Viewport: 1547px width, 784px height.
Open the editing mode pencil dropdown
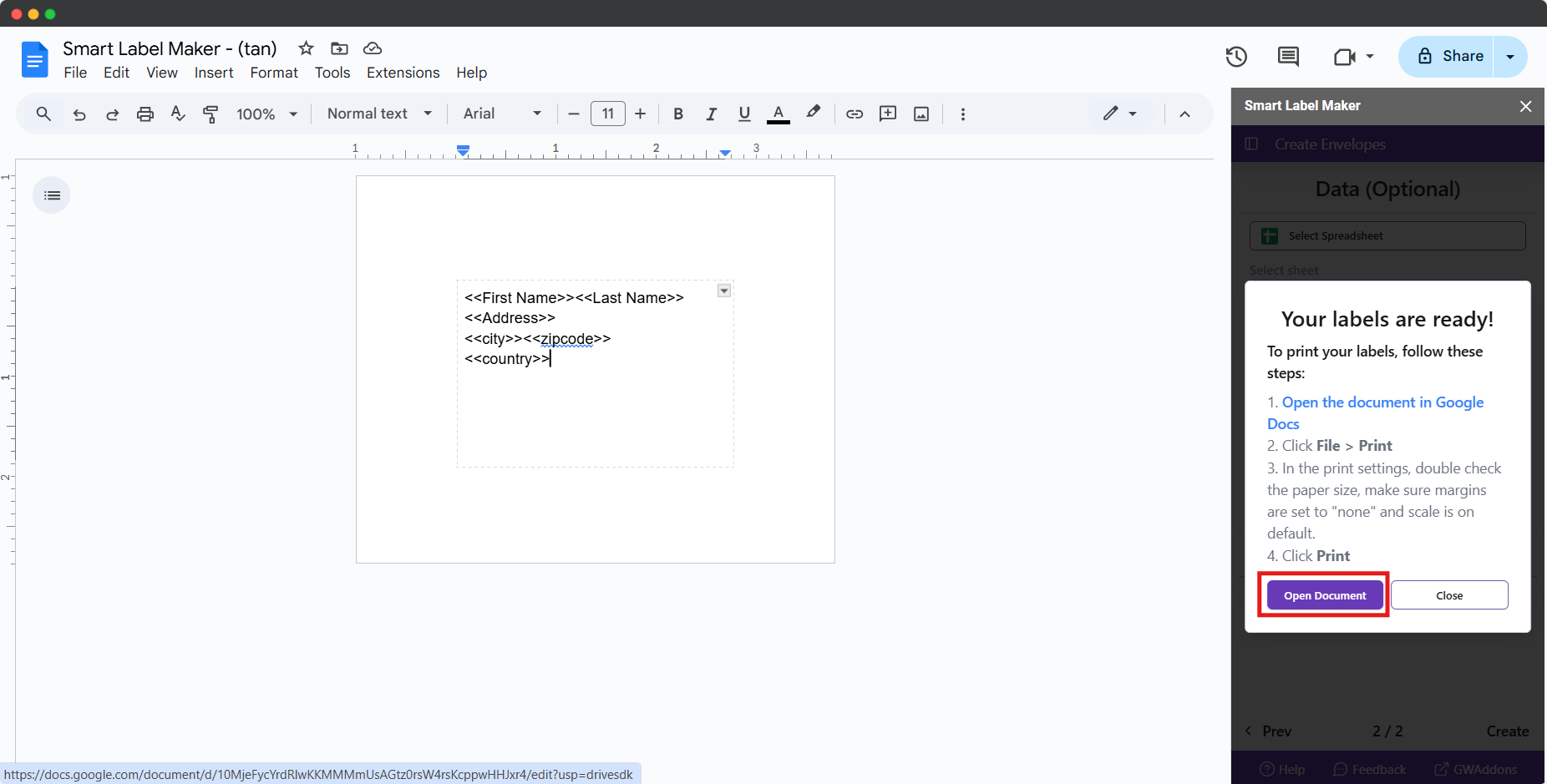click(x=1119, y=114)
